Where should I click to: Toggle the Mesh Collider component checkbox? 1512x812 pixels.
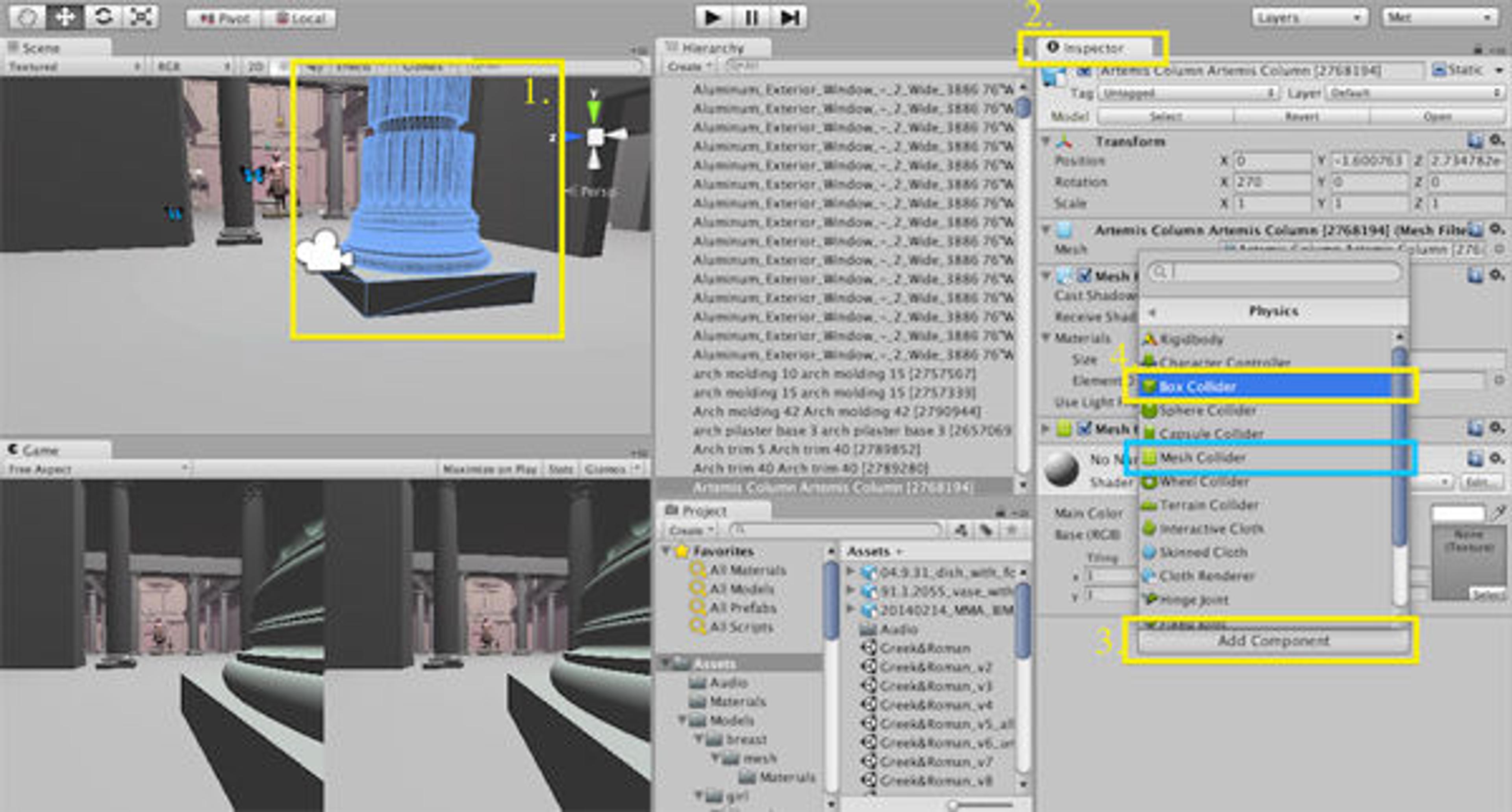click(1085, 429)
